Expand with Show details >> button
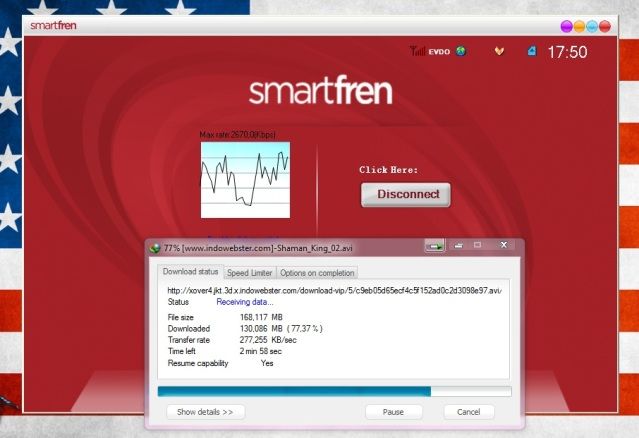 205,412
